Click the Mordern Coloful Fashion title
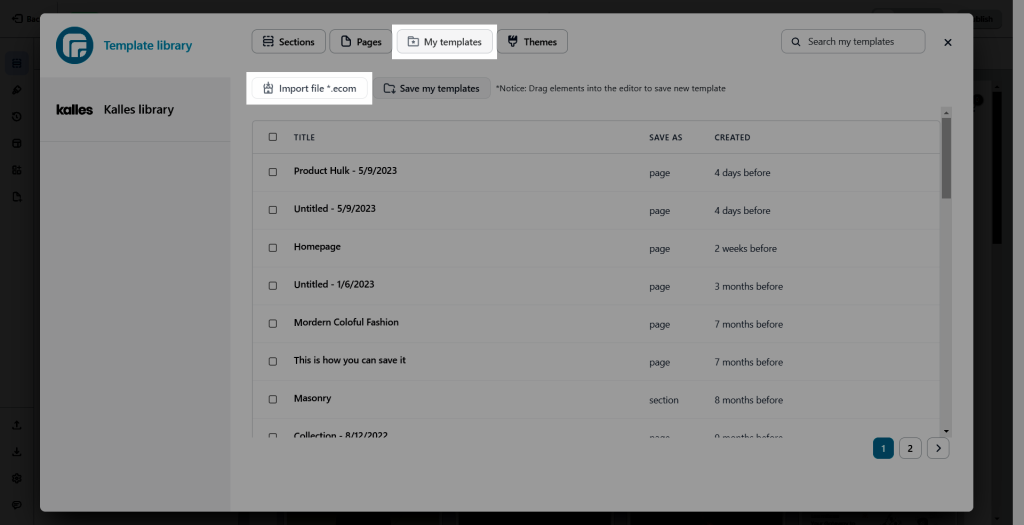Viewport: 1024px width, 525px height. [x=346, y=323]
